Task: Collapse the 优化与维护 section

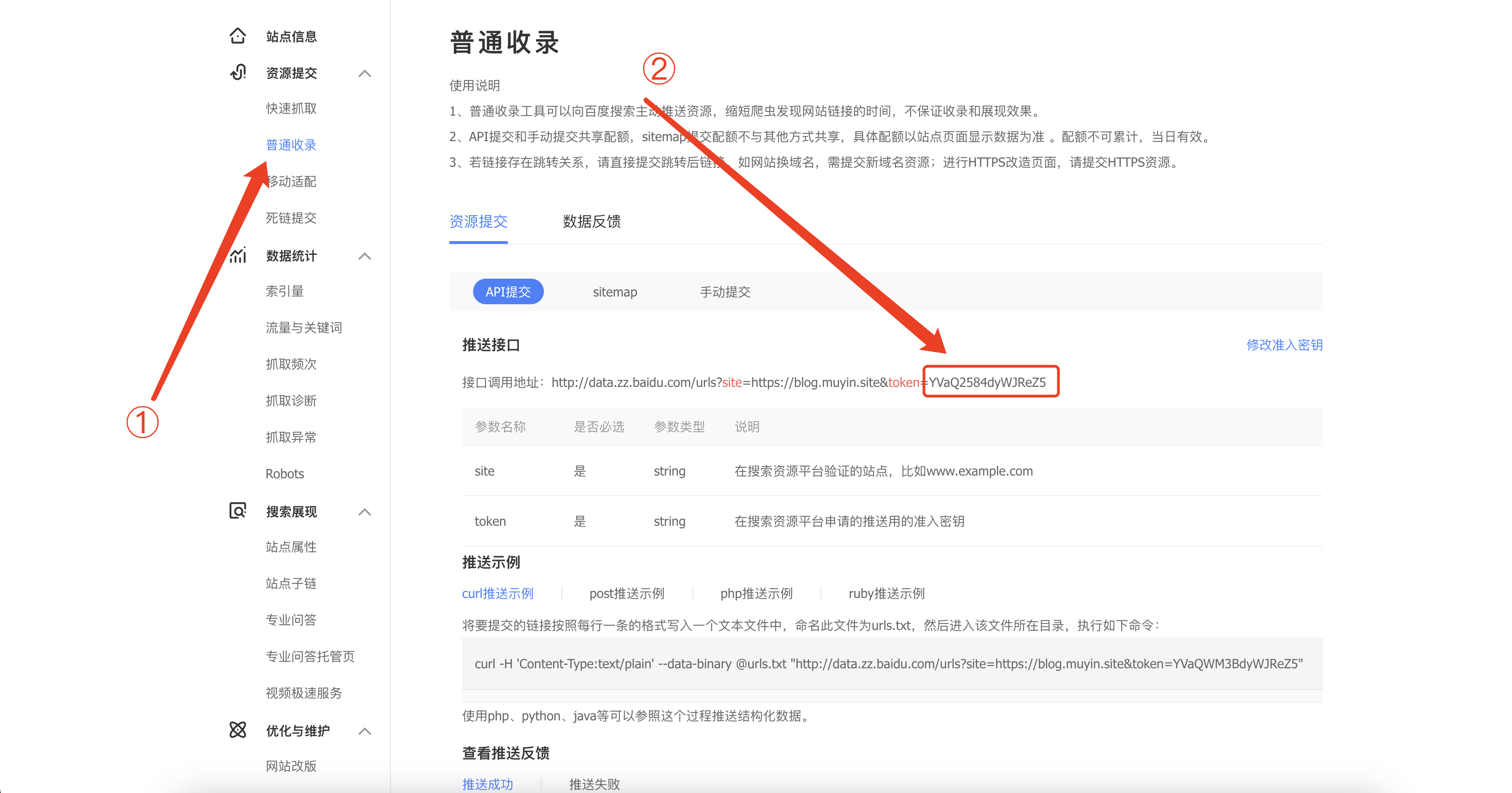Action: pyautogui.click(x=365, y=731)
